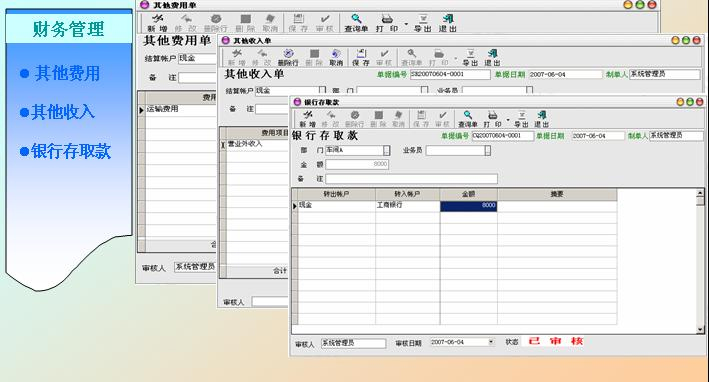Click 删除 in the 银行存取款 toolbar
The width and height of the screenshot is (709, 382).
(x=378, y=119)
